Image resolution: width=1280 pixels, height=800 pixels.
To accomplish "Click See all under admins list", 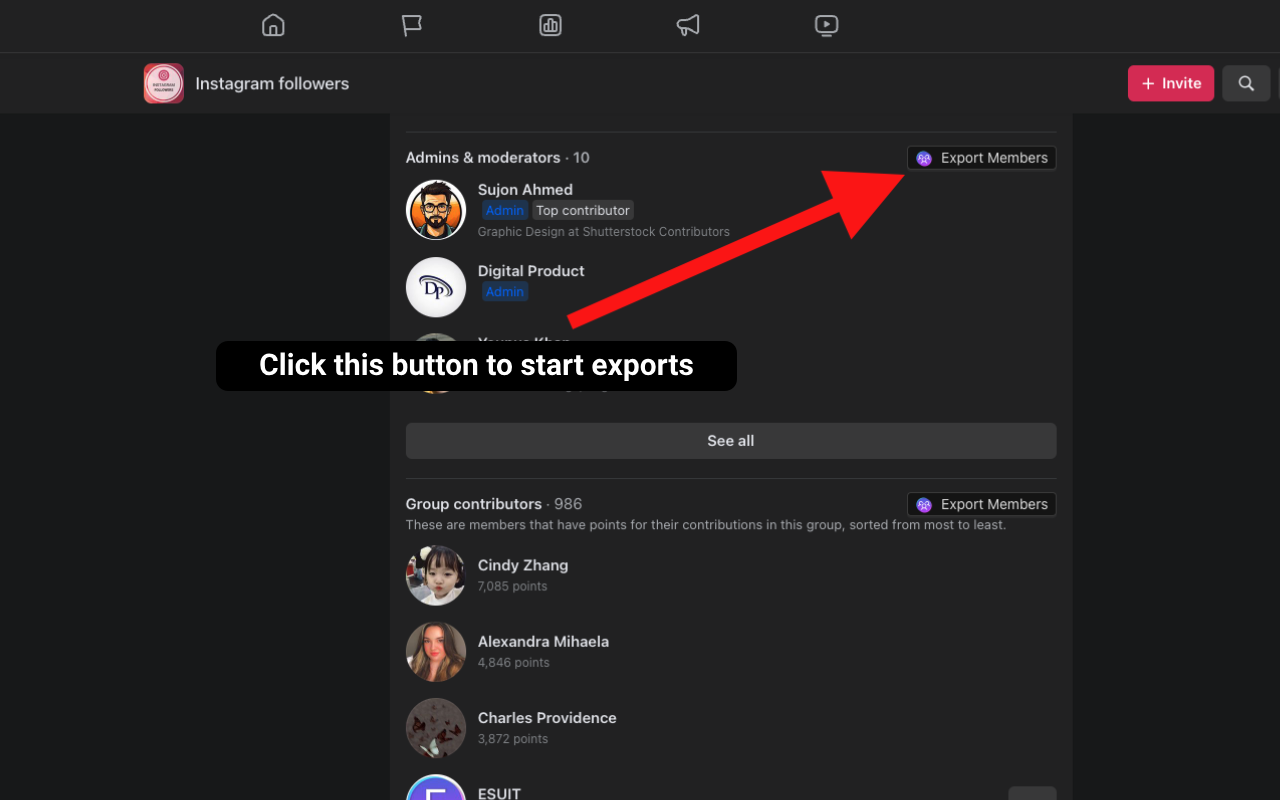I will (730, 440).
